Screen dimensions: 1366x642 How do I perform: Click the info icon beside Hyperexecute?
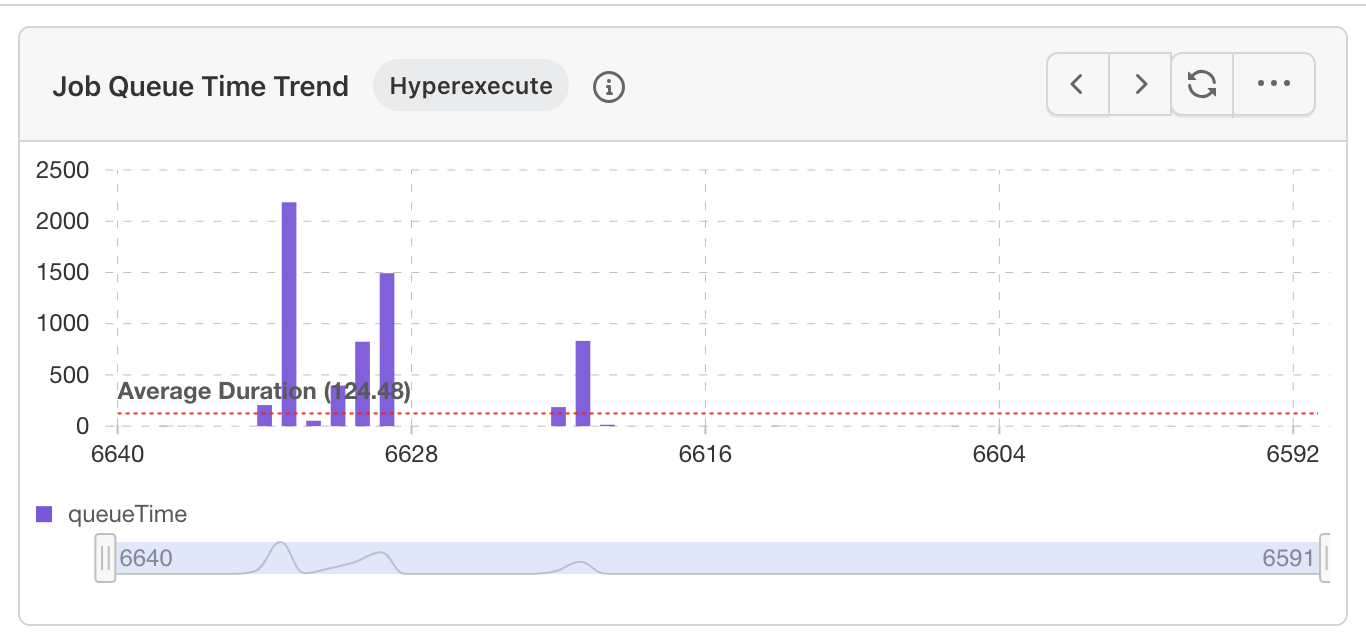click(x=609, y=87)
